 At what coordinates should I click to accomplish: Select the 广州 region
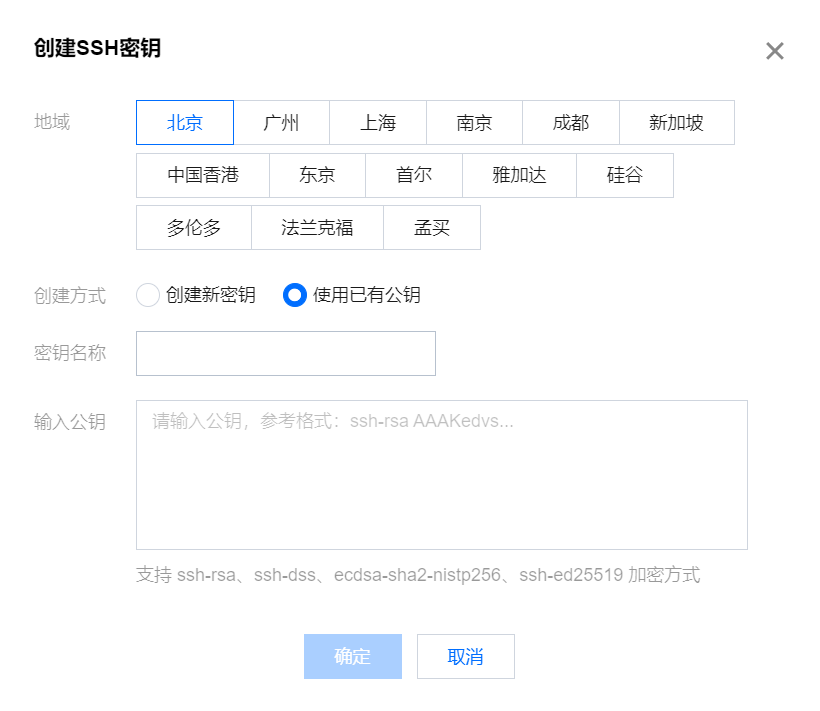pyautogui.click(x=281, y=122)
